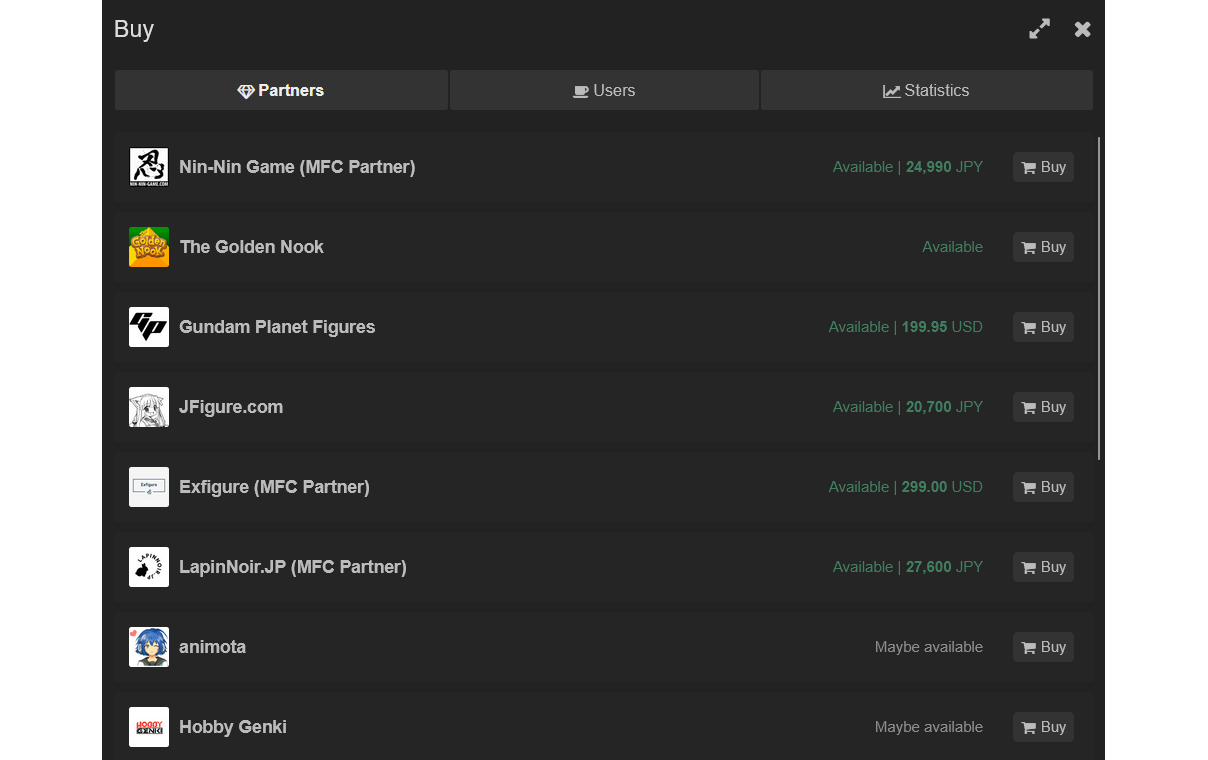Open the Gundam Planet Figures name link
1208x760 pixels.
click(277, 327)
